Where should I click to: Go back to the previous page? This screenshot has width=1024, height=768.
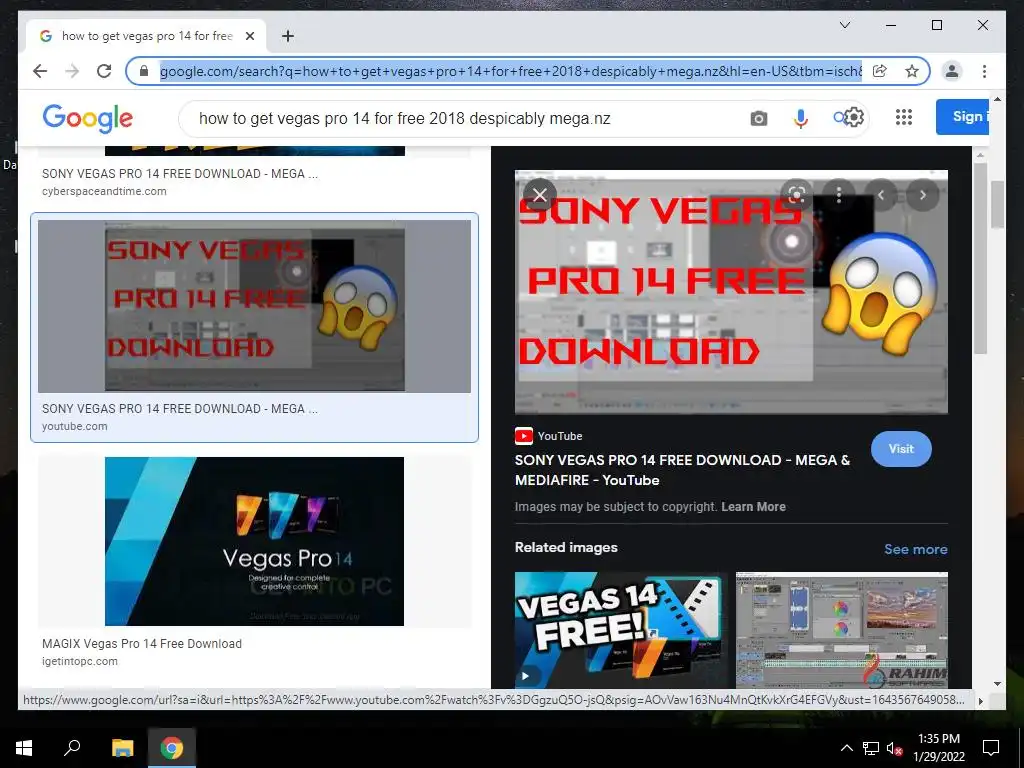click(40, 71)
